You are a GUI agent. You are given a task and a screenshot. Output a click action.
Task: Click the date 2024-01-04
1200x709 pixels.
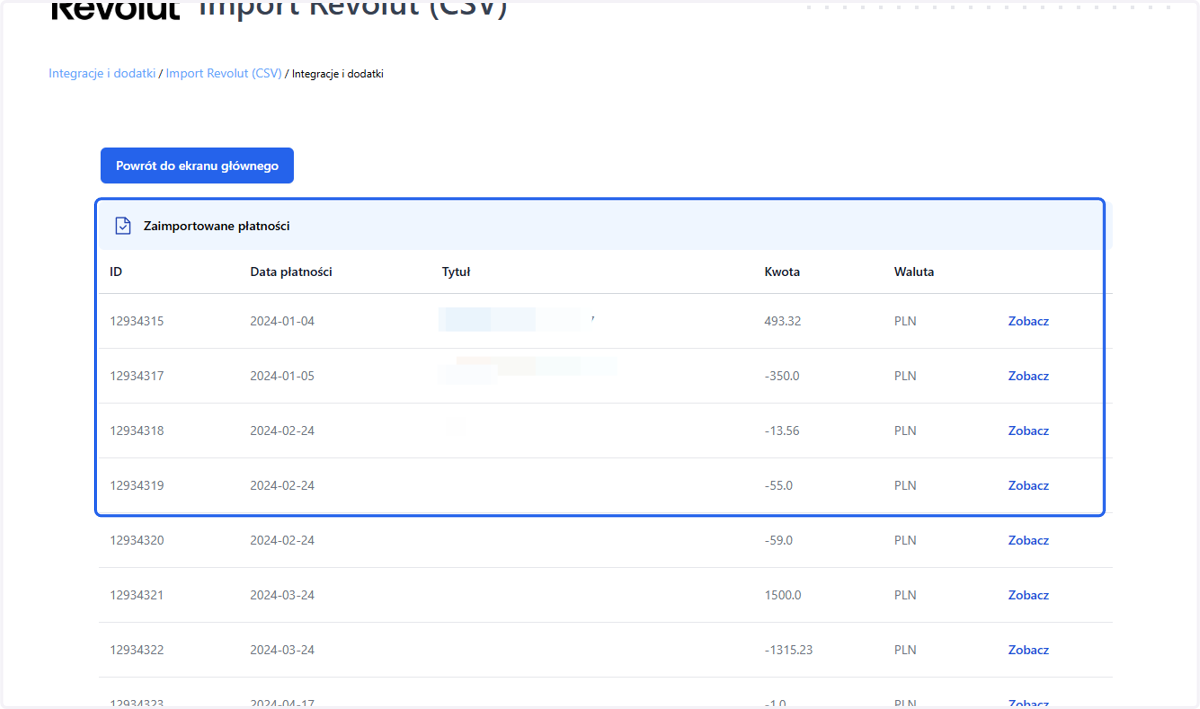pos(282,322)
